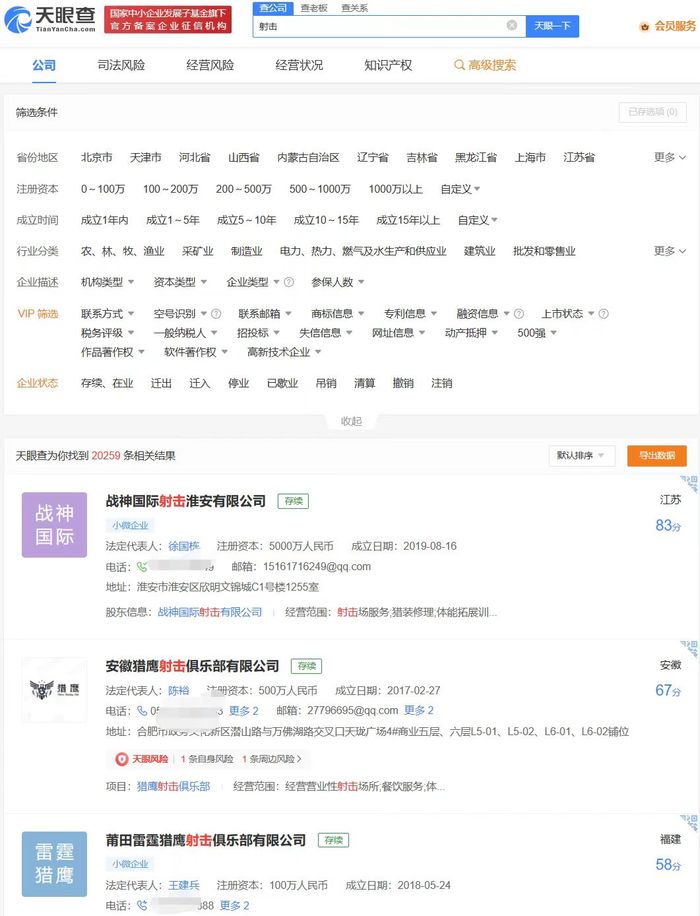Click the advanced search magnifier icon

tap(459, 65)
